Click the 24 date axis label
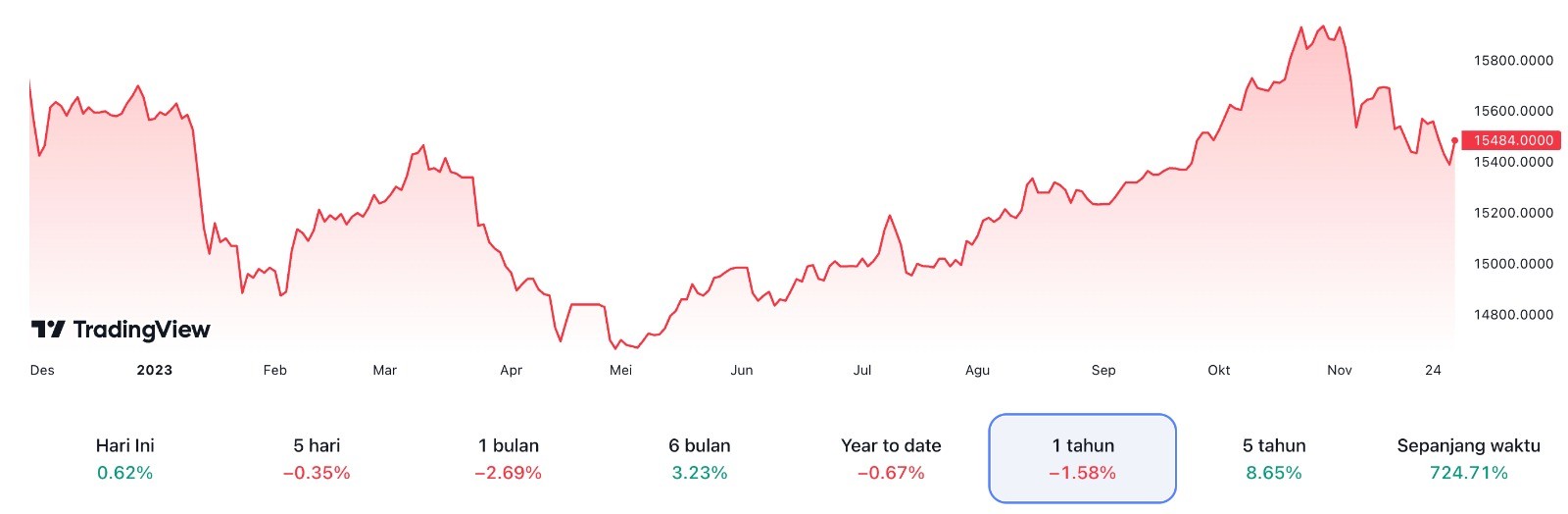1568x514 pixels. pos(1433,370)
